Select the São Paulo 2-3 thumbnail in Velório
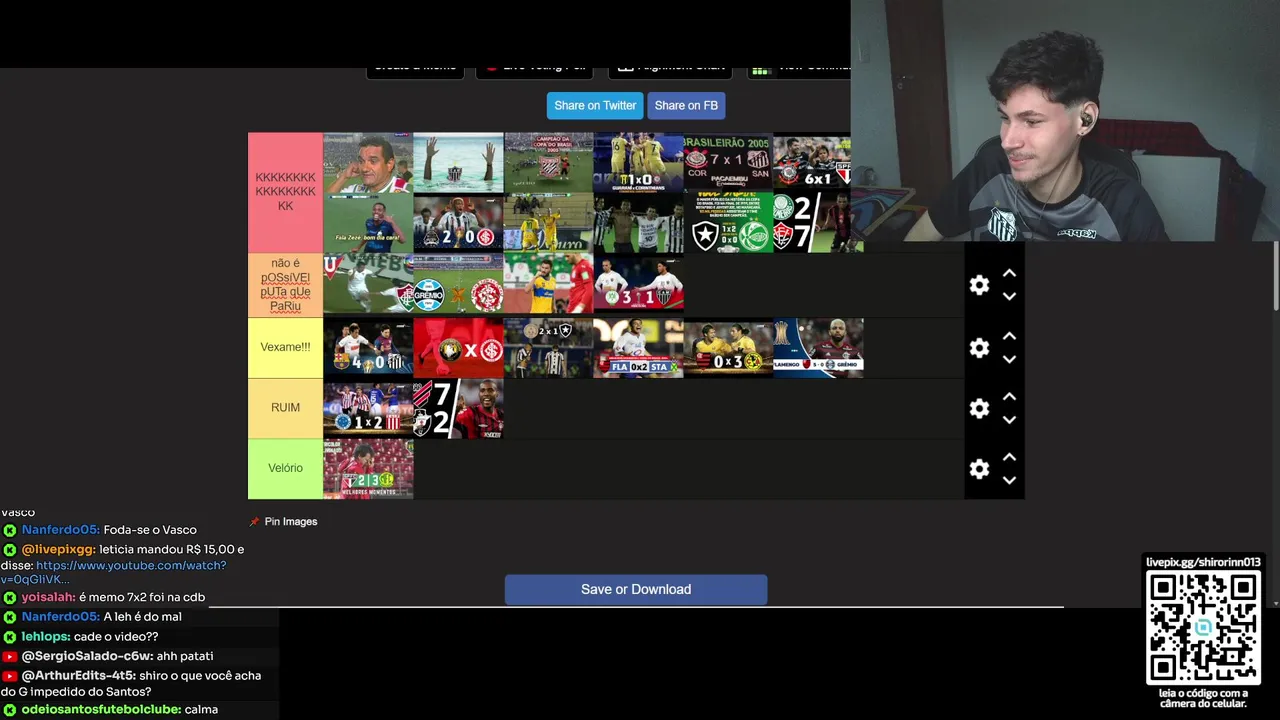The height and width of the screenshot is (720, 1280). point(368,469)
